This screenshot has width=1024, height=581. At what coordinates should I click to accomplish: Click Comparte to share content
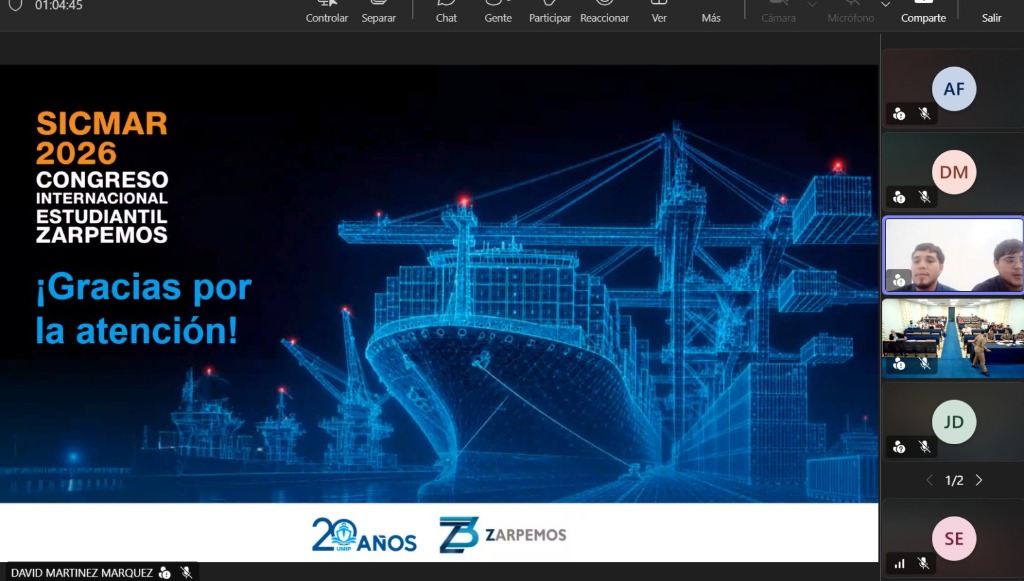point(923,12)
